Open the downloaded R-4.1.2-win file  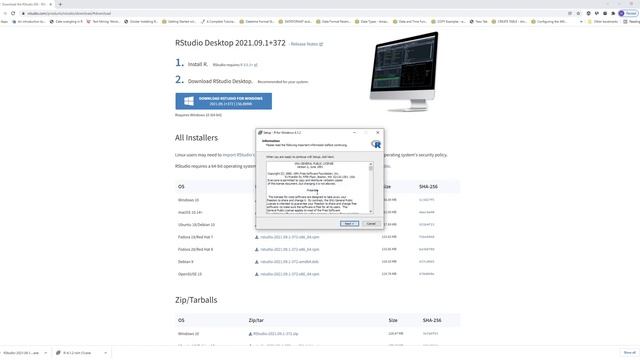click(x=77, y=353)
